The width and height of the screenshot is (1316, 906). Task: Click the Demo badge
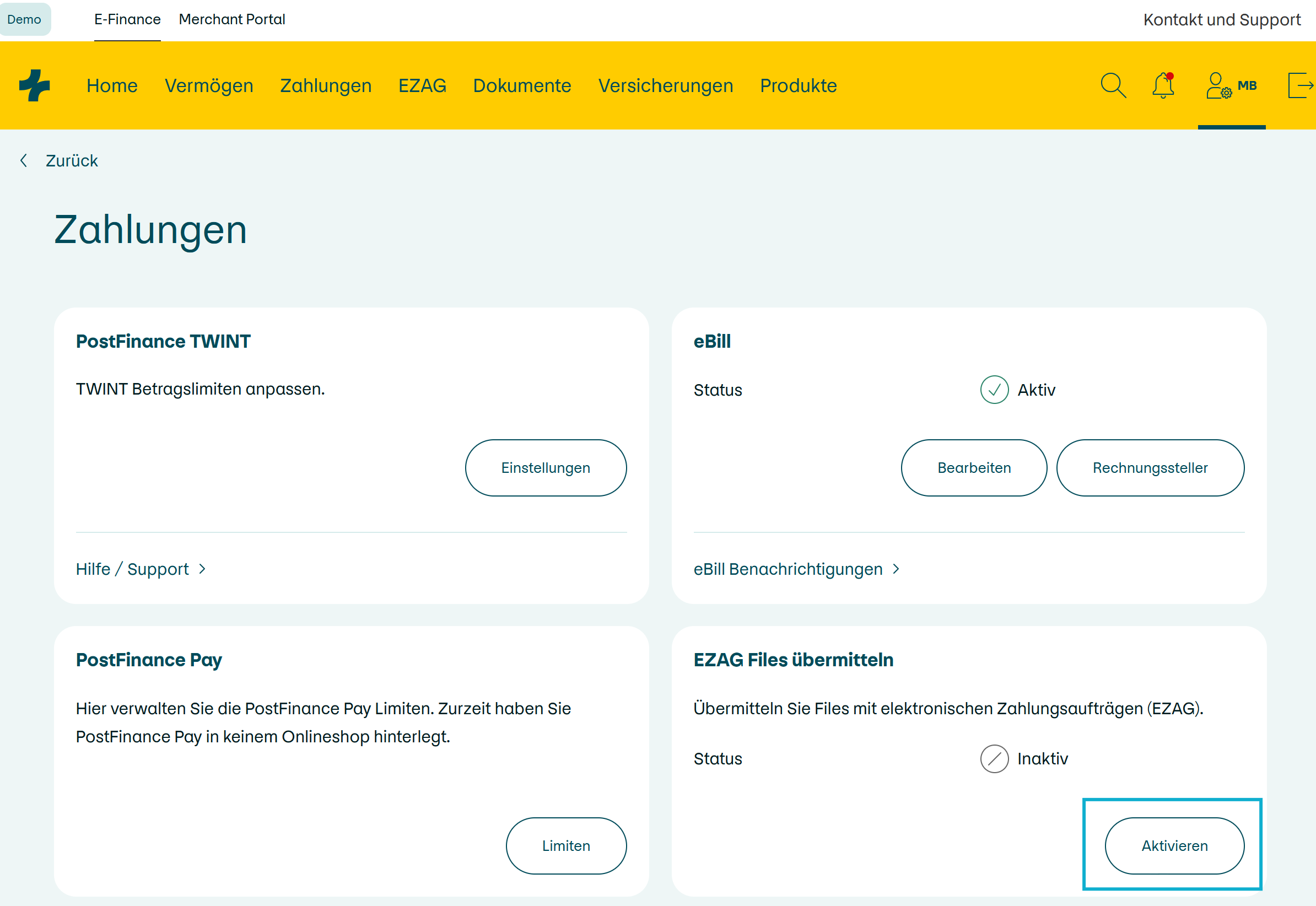pyautogui.click(x=25, y=19)
